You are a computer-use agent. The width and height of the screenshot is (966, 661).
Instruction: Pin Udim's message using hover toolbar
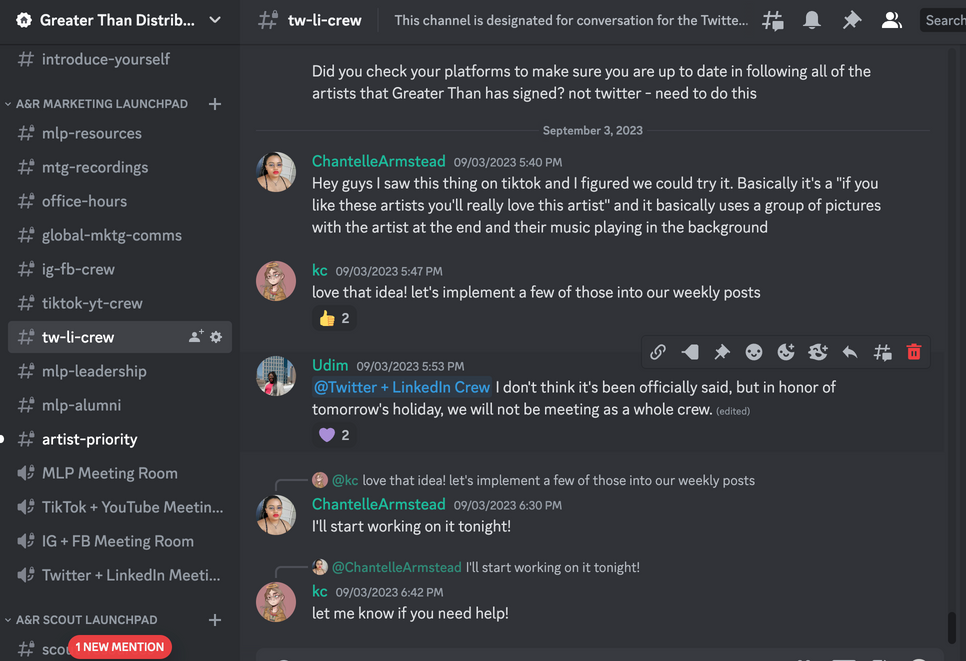pos(722,352)
